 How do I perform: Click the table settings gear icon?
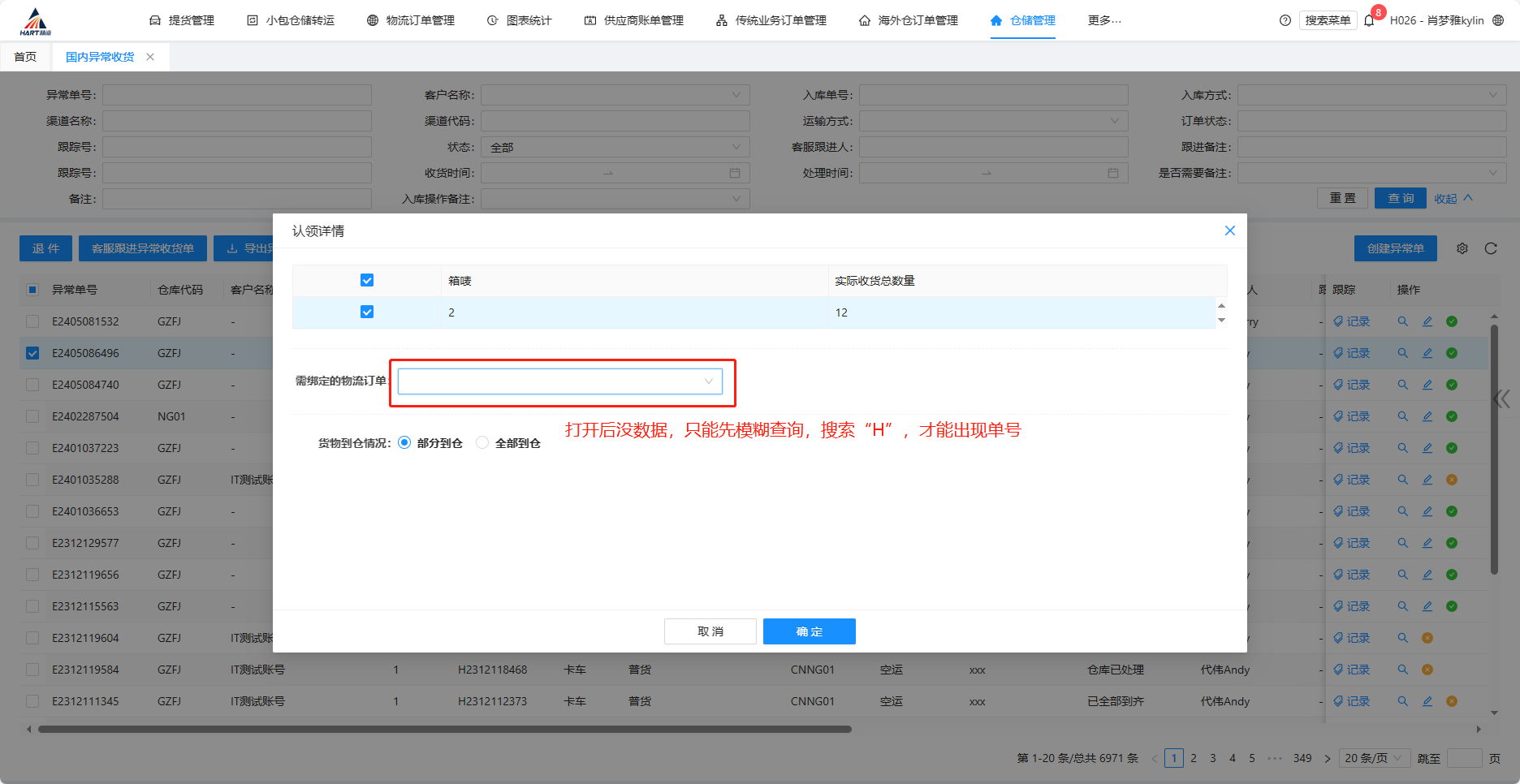tap(1462, 249)
